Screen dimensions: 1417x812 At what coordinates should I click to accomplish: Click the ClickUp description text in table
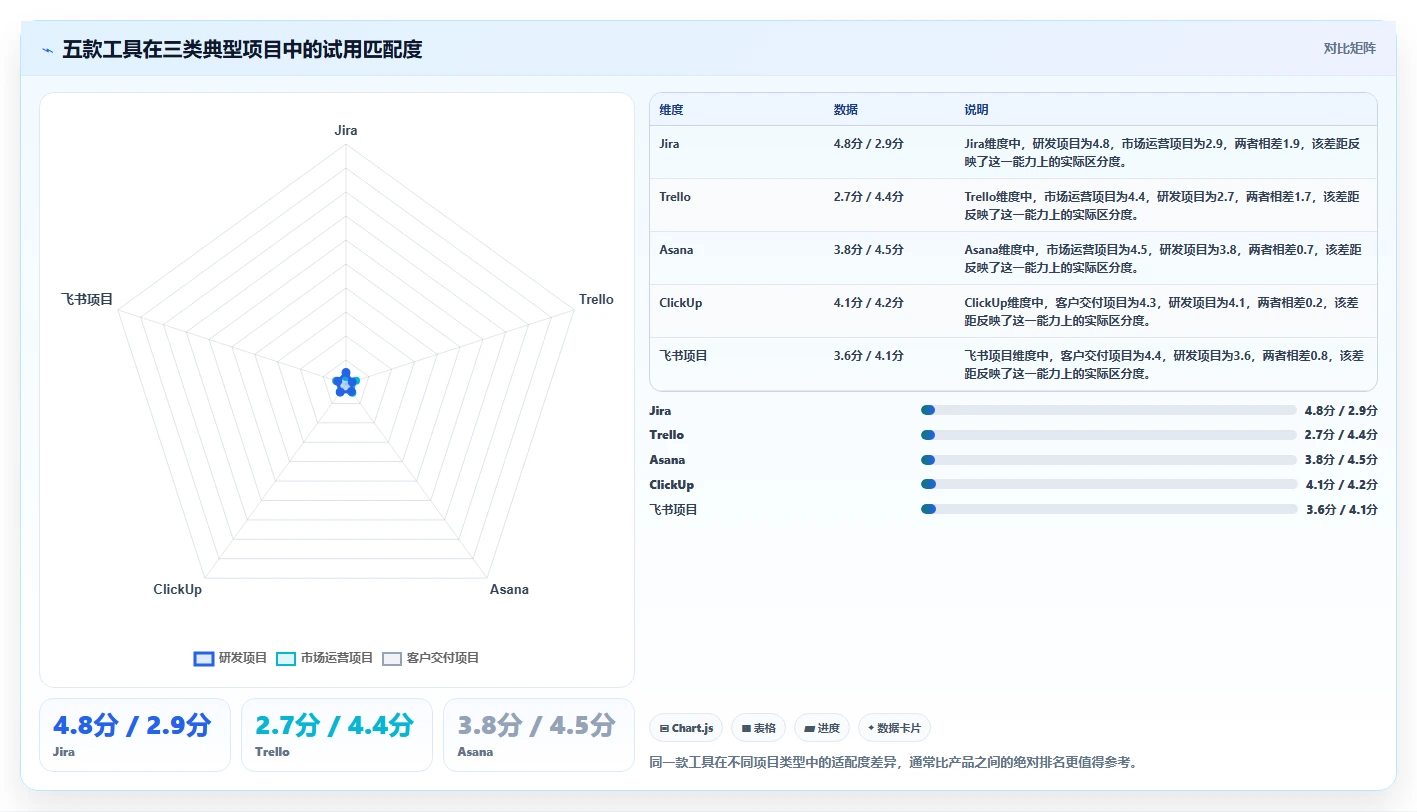tap(1162, 311)
